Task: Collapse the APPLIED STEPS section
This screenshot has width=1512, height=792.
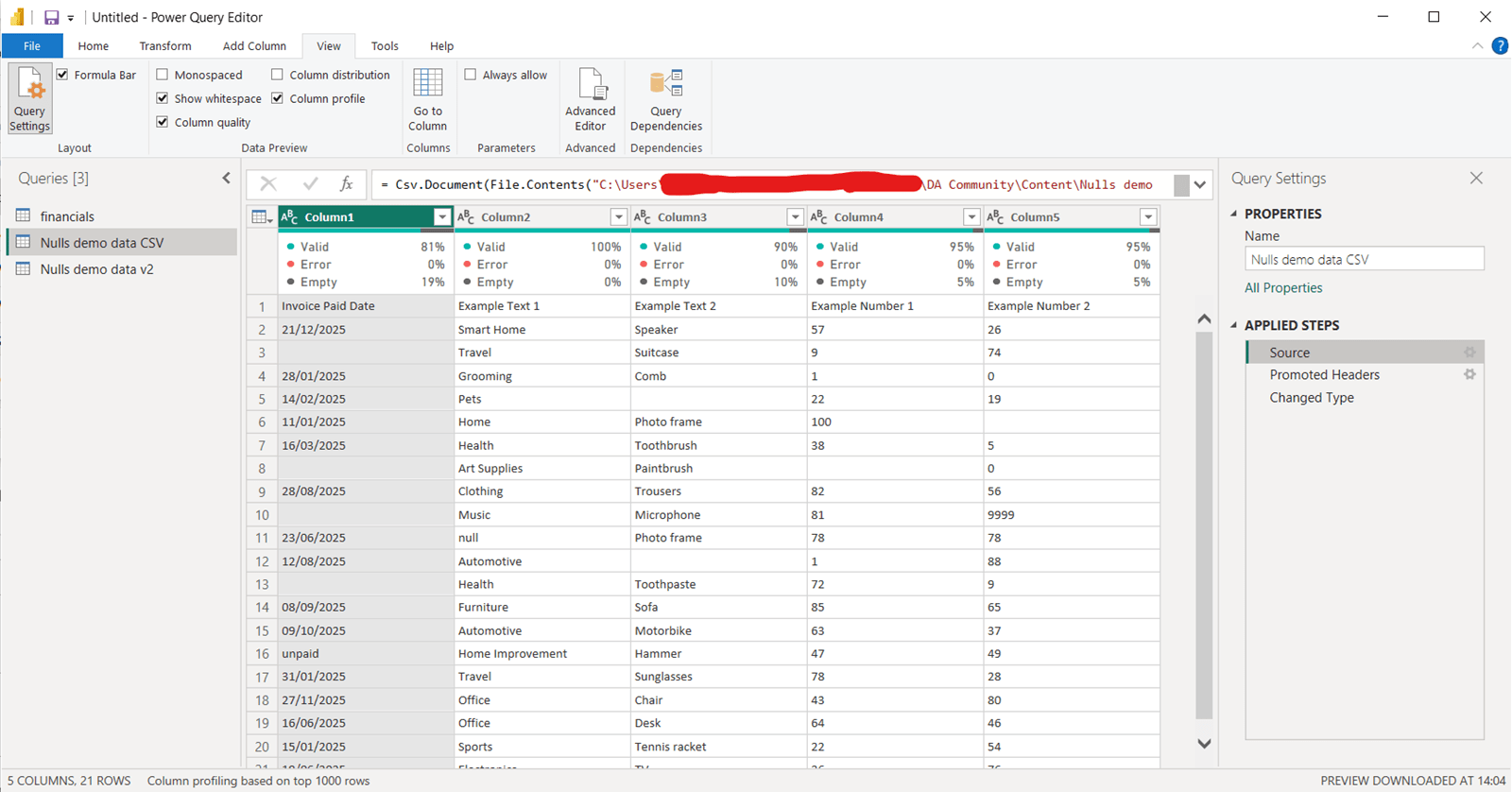Action: 1234,325
